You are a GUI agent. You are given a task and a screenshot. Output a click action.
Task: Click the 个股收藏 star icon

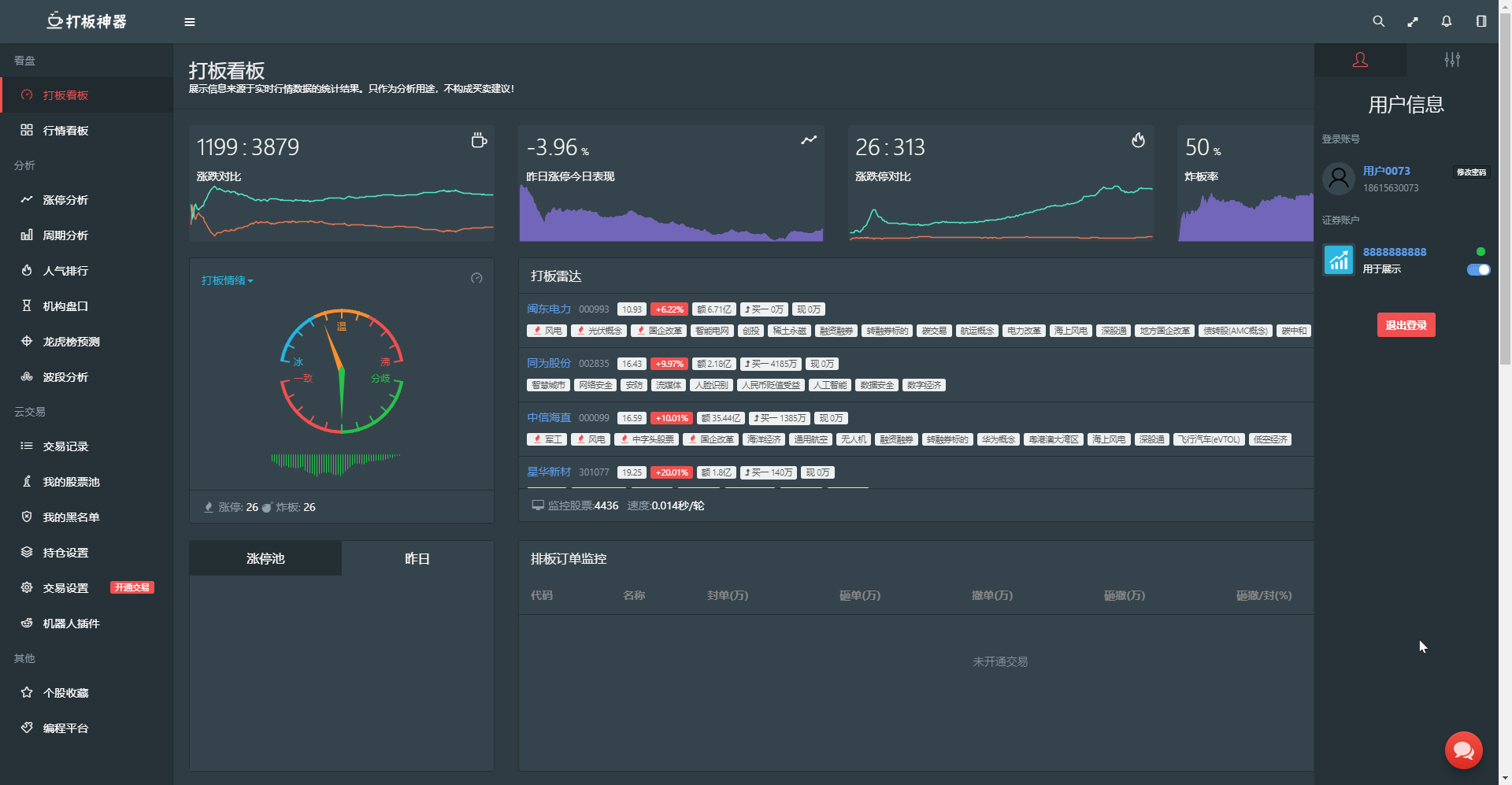(x=27, y=692)
